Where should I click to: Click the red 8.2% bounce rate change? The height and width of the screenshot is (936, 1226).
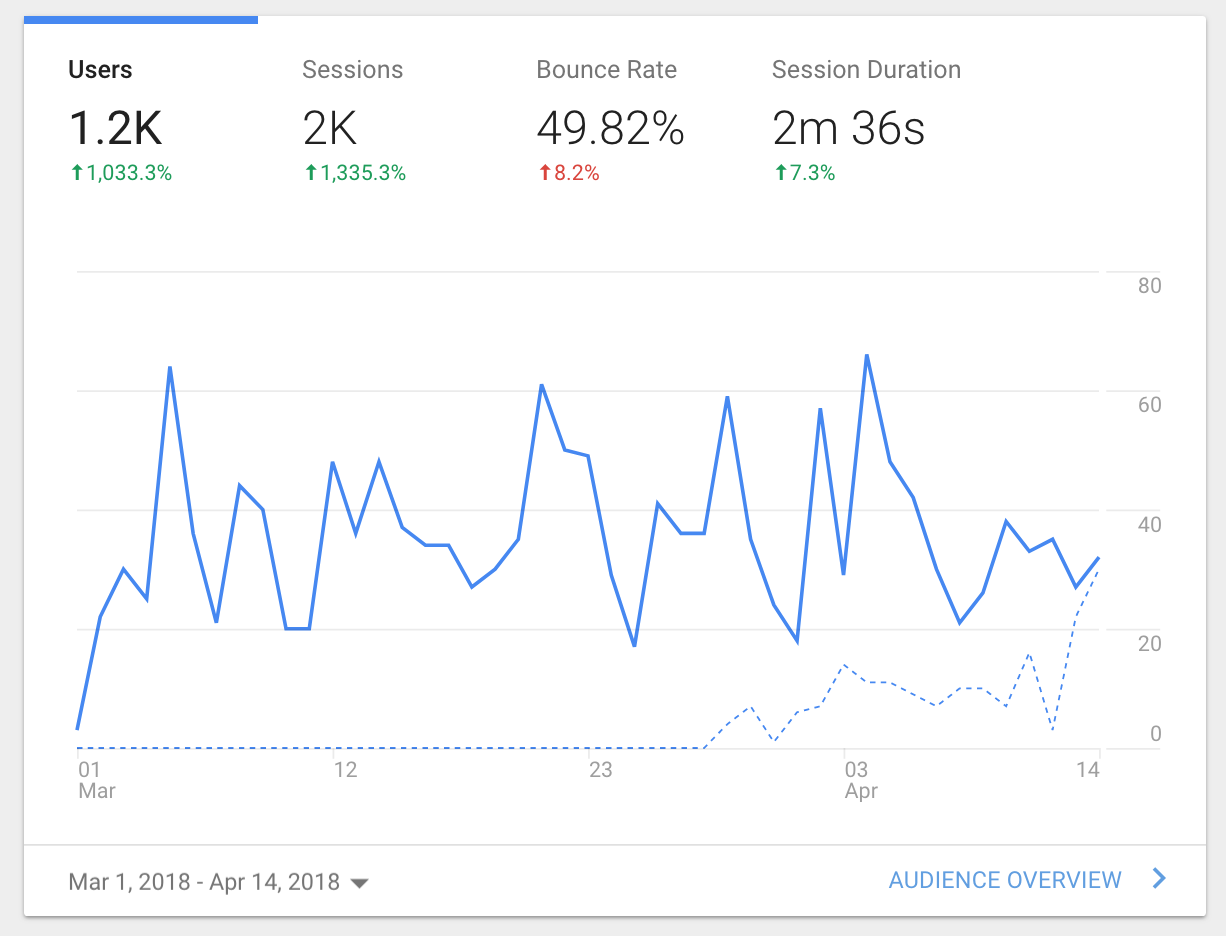568,173
